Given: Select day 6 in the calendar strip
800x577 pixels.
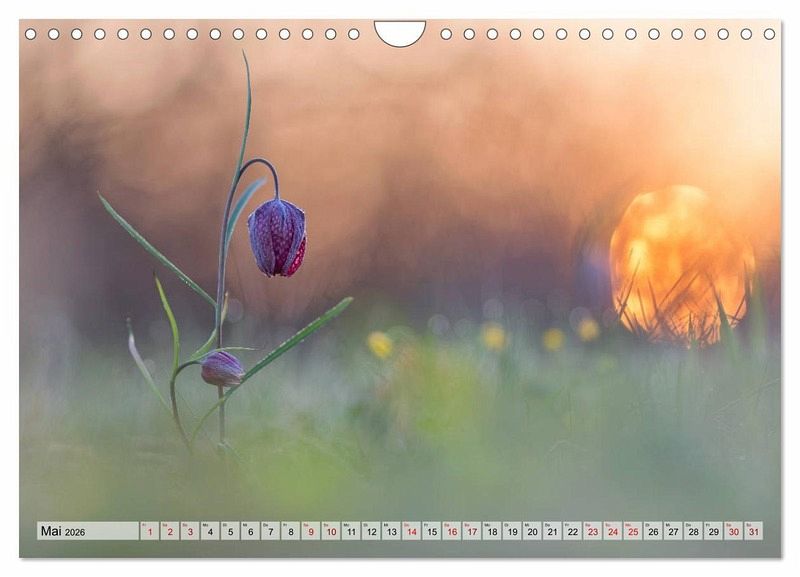Looking at the screenshot, I should tap(250, 531).
